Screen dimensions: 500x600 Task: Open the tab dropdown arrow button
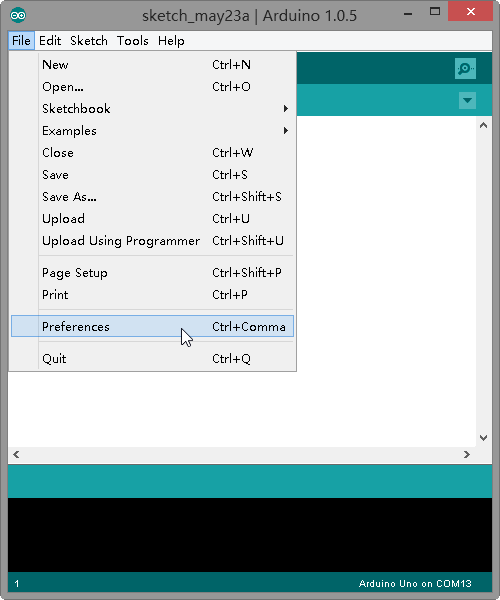click(467, 100)
